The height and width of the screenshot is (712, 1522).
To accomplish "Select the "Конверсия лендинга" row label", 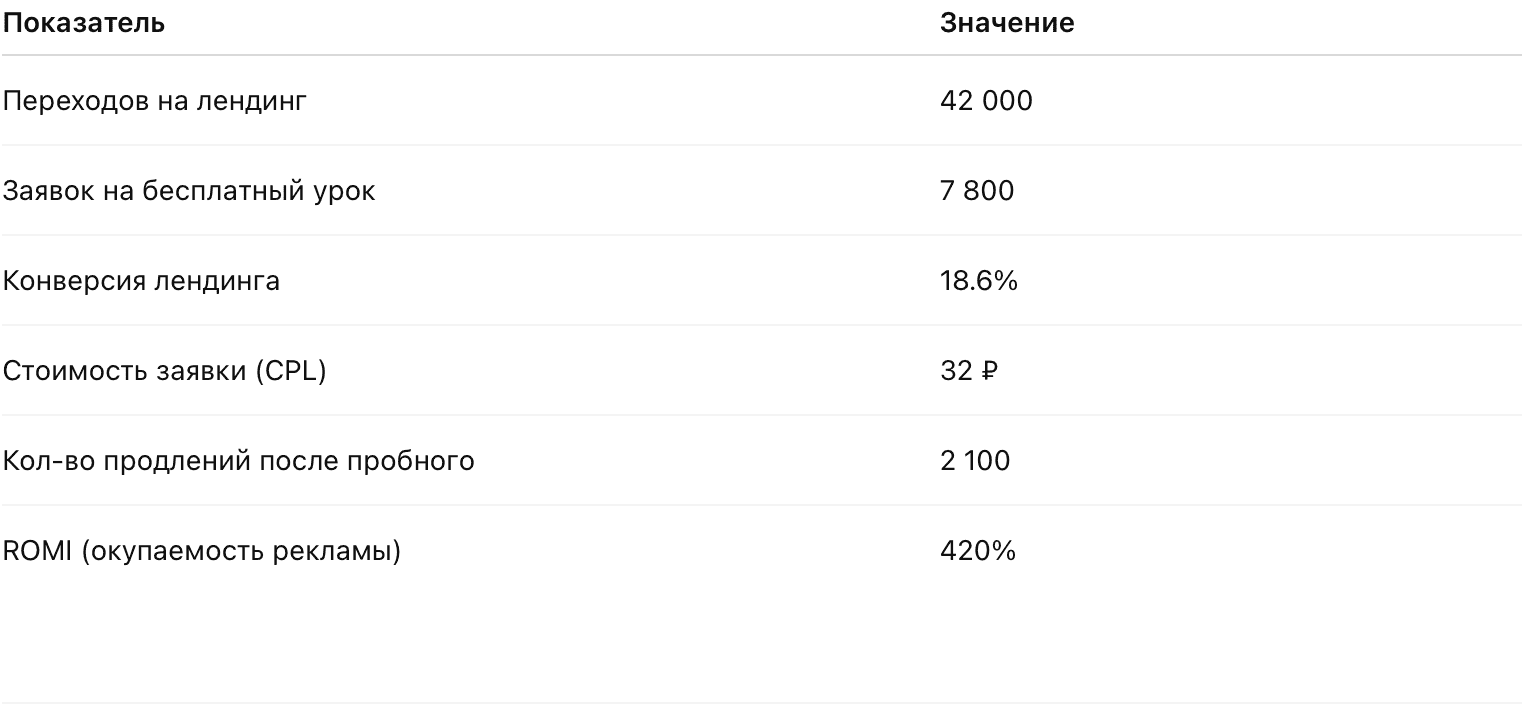I will tap(141, 281).
